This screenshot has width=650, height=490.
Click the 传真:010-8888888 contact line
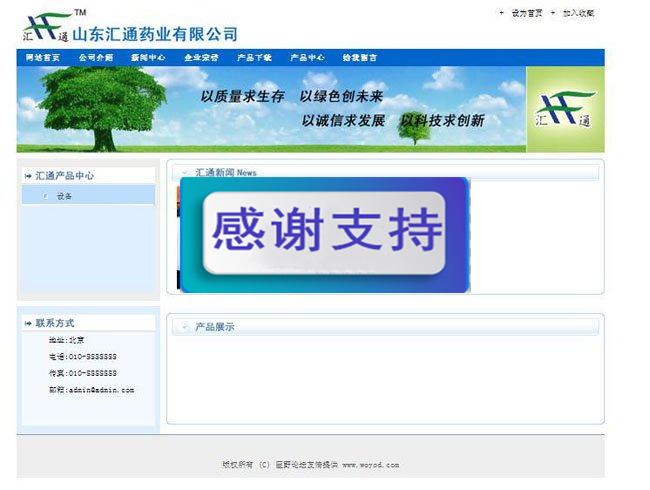point(83,373)
